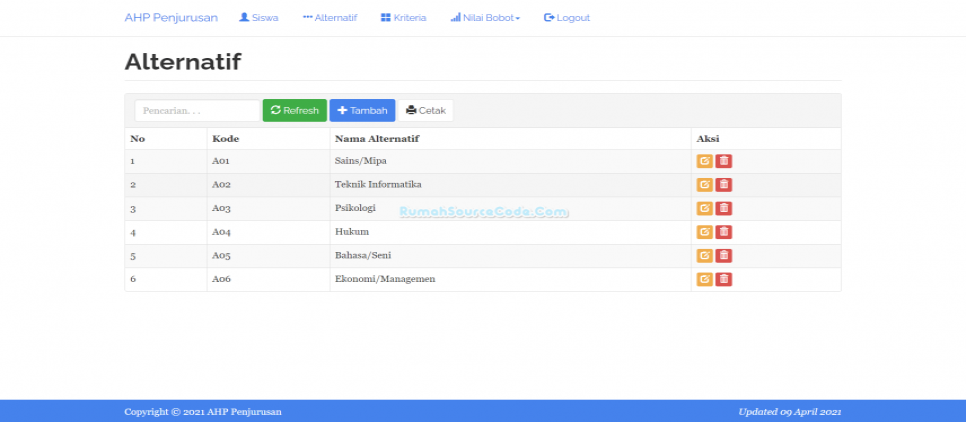This screenshot has width=966, height=422.
Task: Remove the Hukum row with trash icon
Action: coord(724,232)
